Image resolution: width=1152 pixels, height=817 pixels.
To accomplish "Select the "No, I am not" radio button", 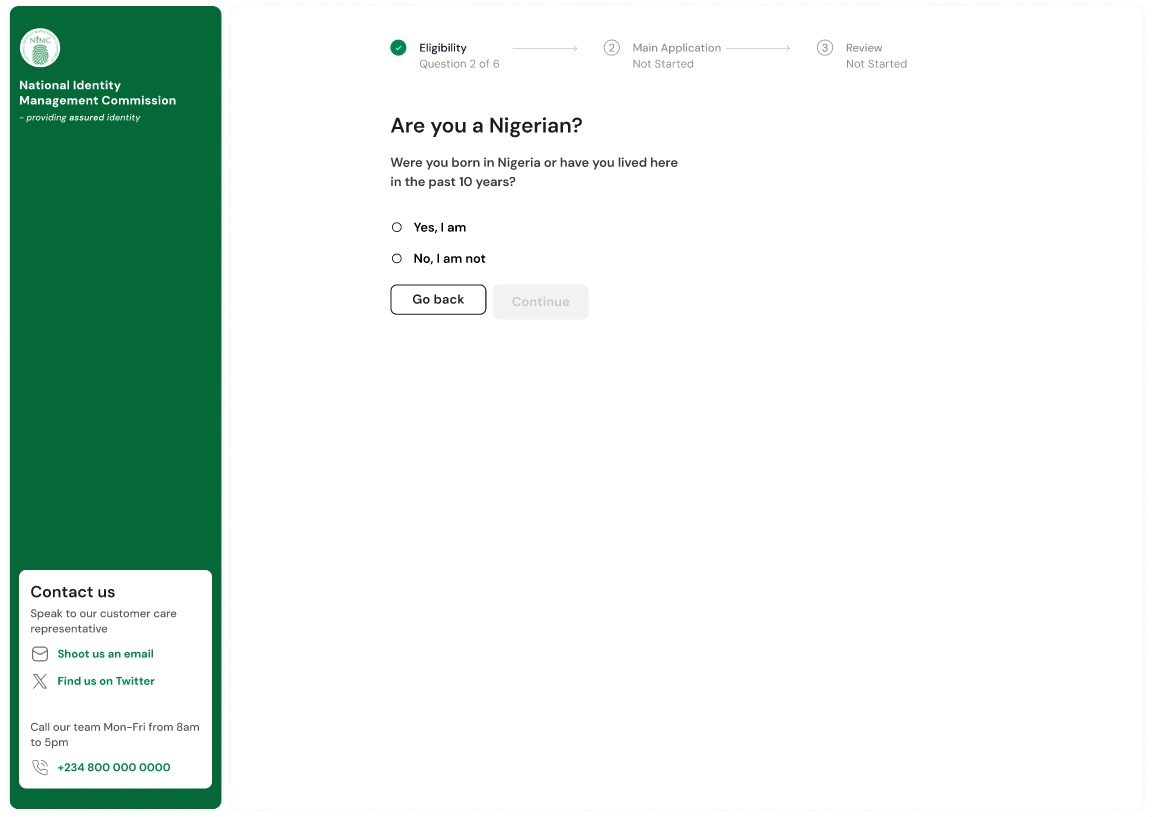I will [x=397, y=258].
